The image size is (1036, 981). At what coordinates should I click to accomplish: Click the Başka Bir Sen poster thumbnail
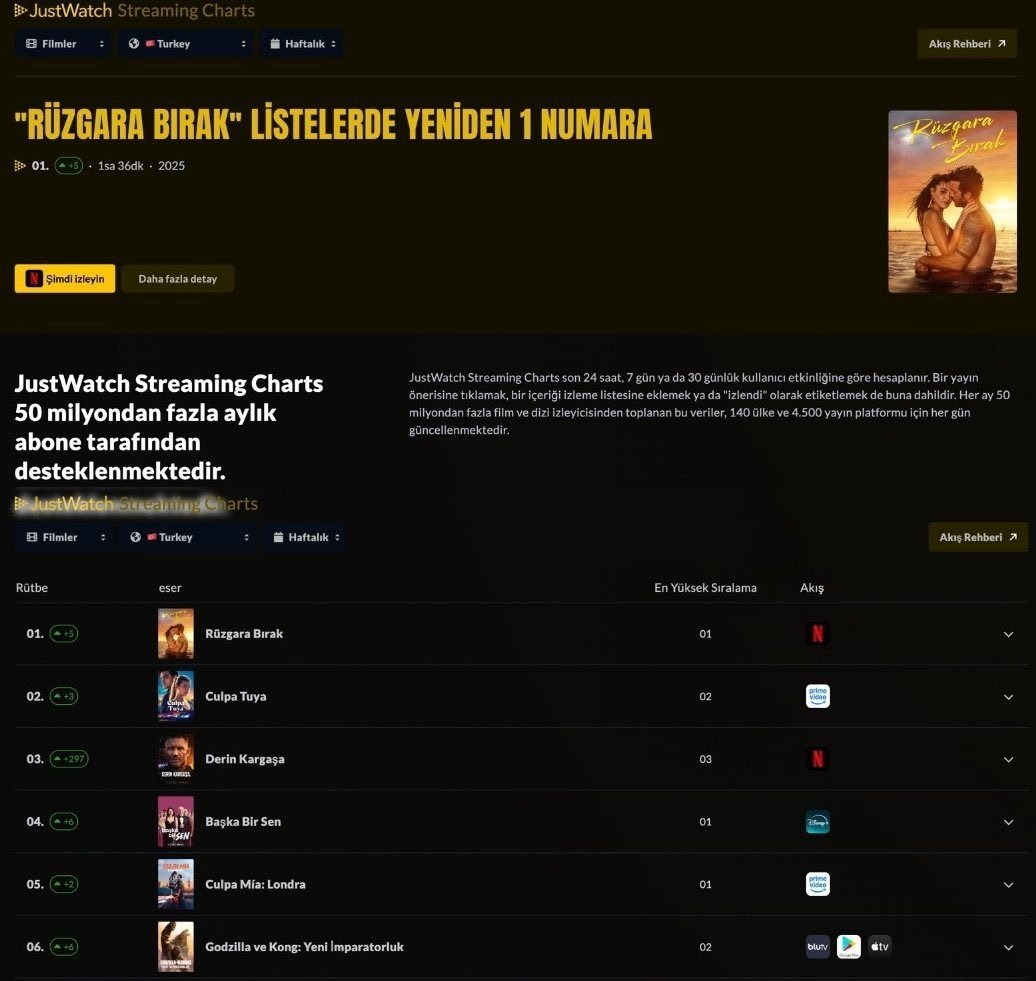pyautogui.click(x=176, y=822)
